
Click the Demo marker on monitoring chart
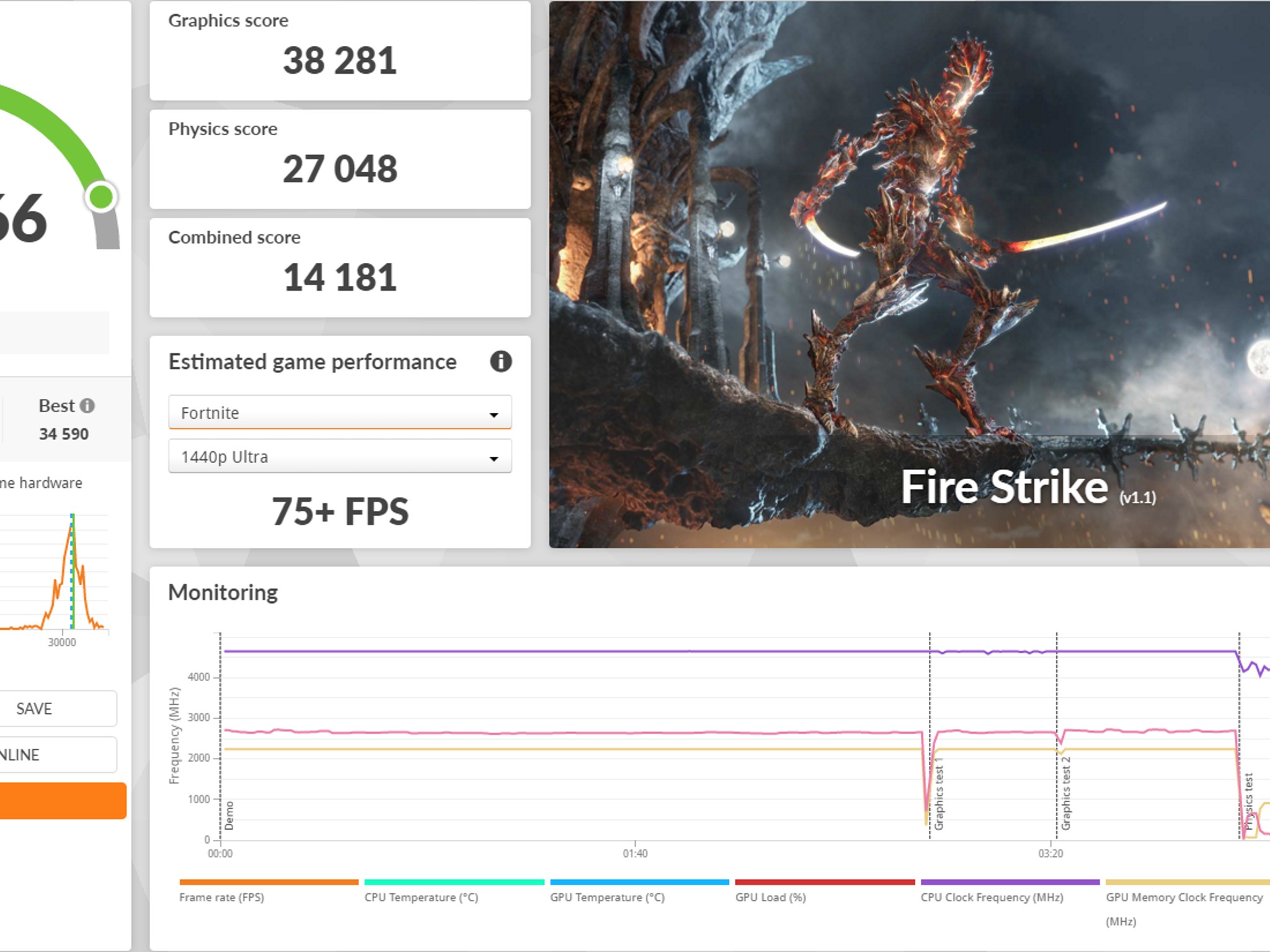tap(229, 815)
